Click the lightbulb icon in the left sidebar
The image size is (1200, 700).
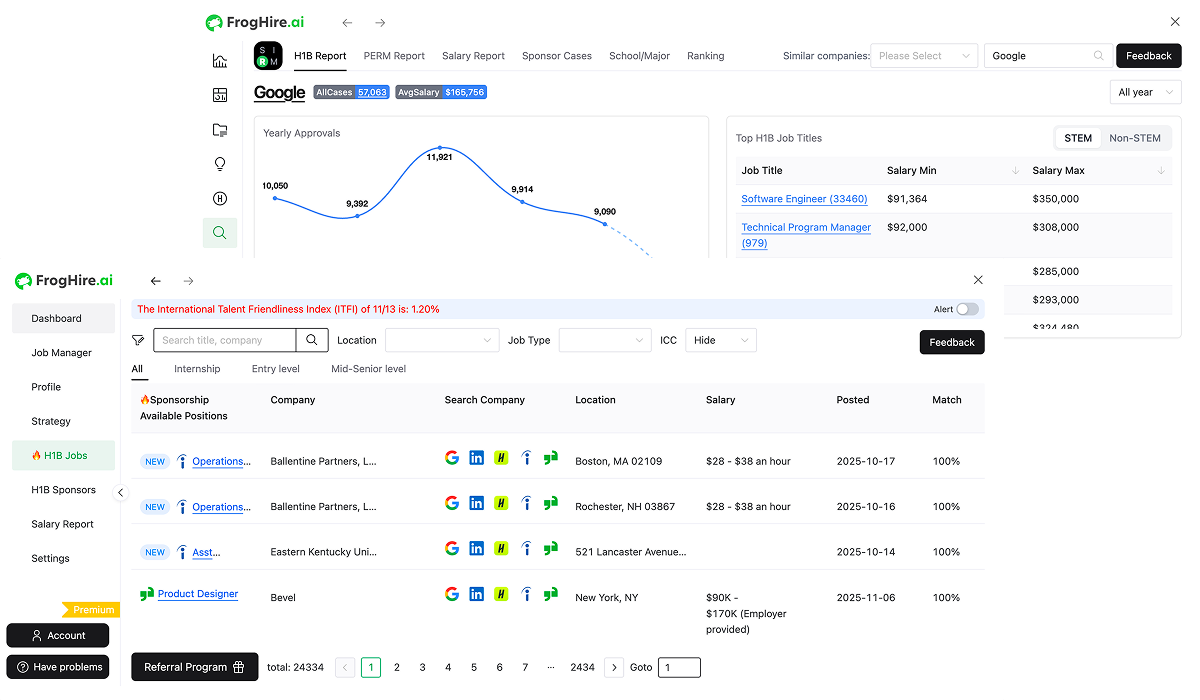(x=220, y=163)
